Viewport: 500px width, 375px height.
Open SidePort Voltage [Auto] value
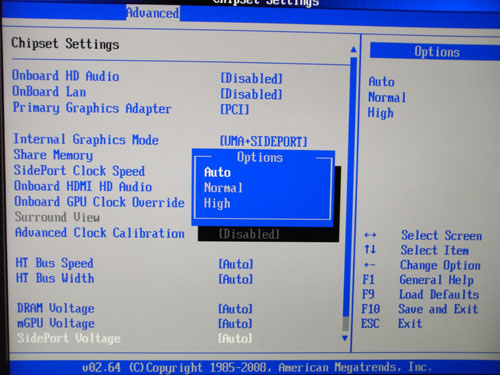(x=235, y=339)
